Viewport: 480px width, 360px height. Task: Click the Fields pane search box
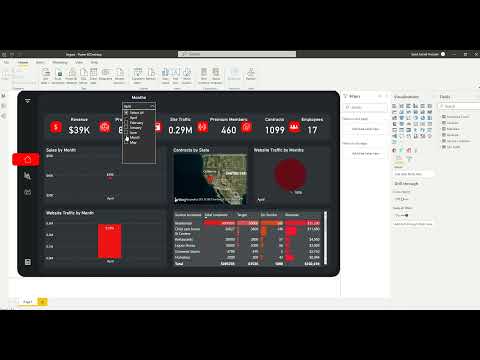click(460, 106)
